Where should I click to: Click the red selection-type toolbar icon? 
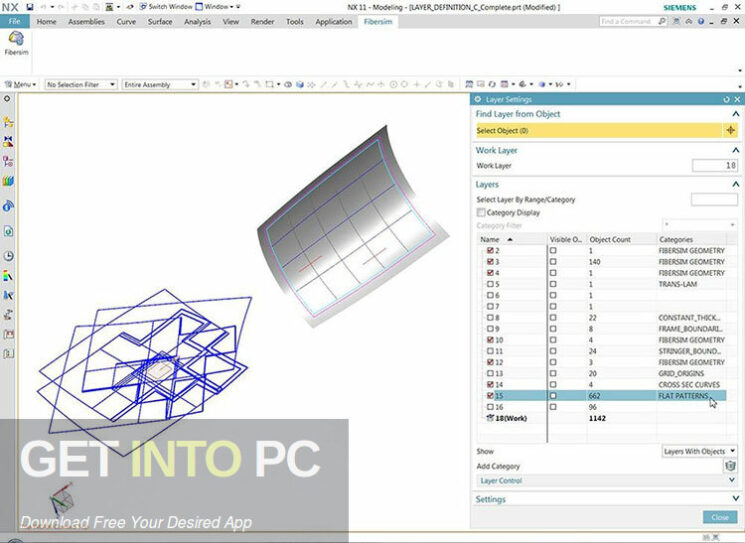point(229,84)
